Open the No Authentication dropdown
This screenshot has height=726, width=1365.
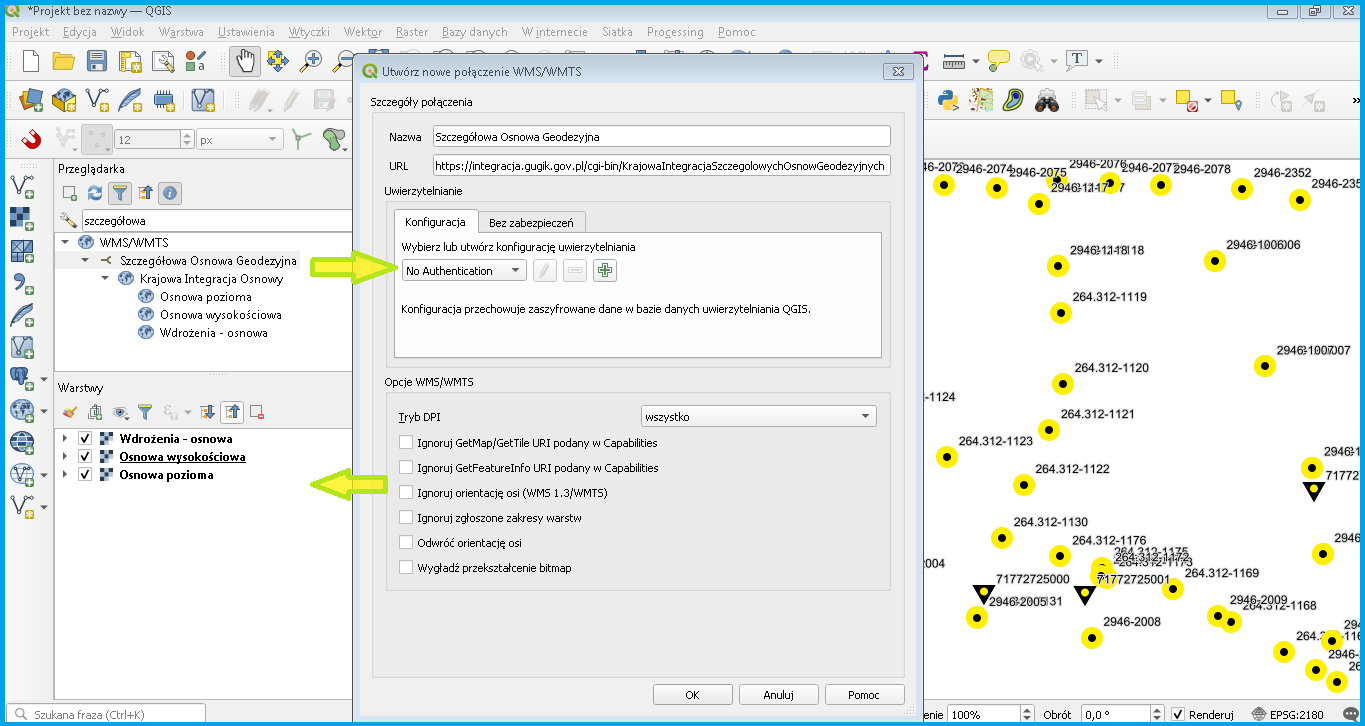464,271
